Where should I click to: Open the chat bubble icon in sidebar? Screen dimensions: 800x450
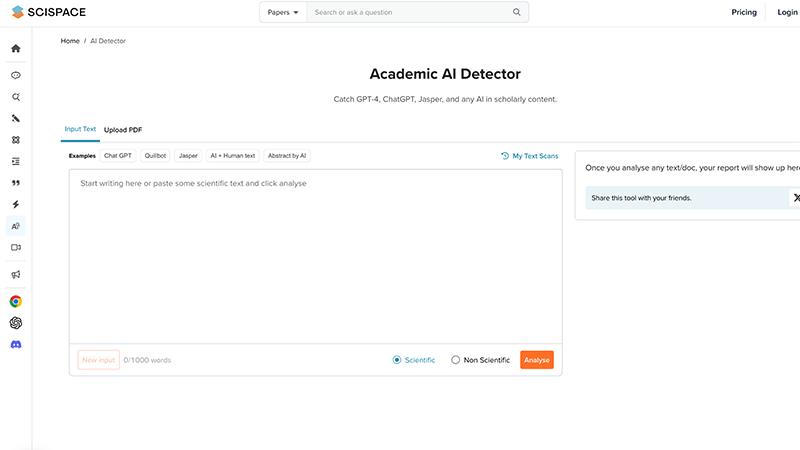coord(16,75)
